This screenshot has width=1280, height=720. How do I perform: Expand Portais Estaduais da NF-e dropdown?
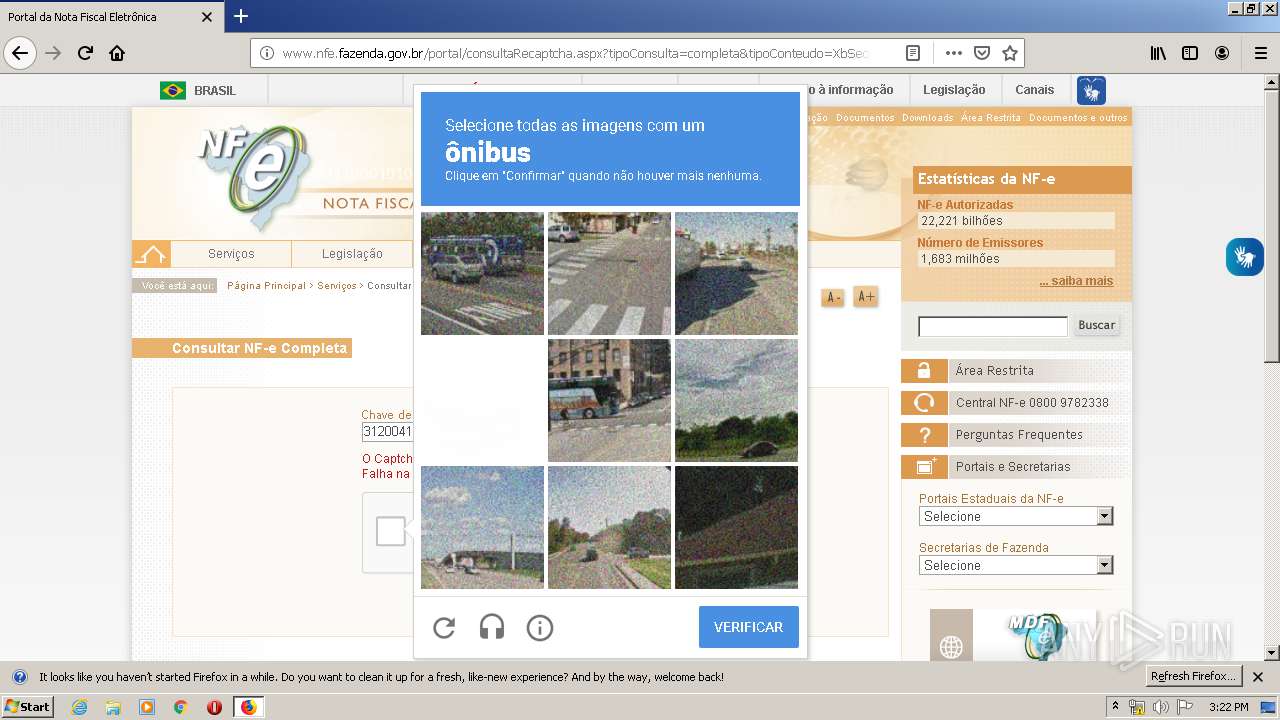[x=1016, y=516]
